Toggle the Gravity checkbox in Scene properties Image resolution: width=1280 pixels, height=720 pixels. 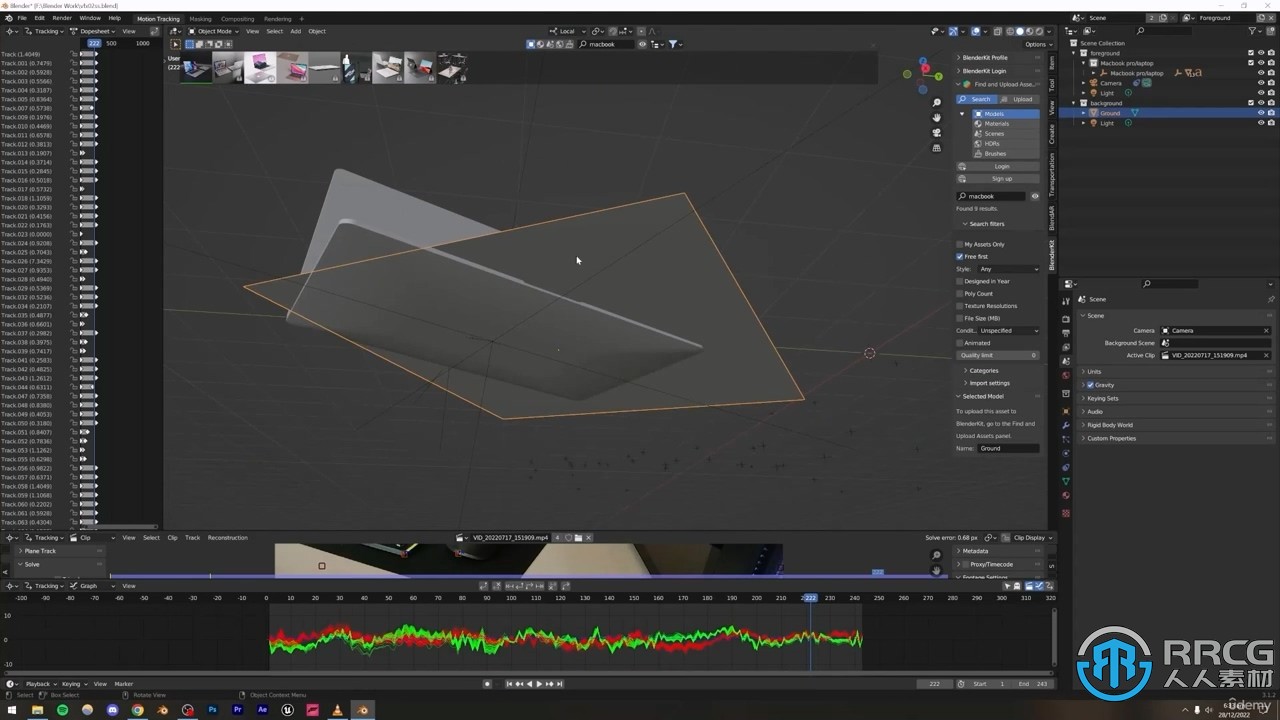[1090, 385]
